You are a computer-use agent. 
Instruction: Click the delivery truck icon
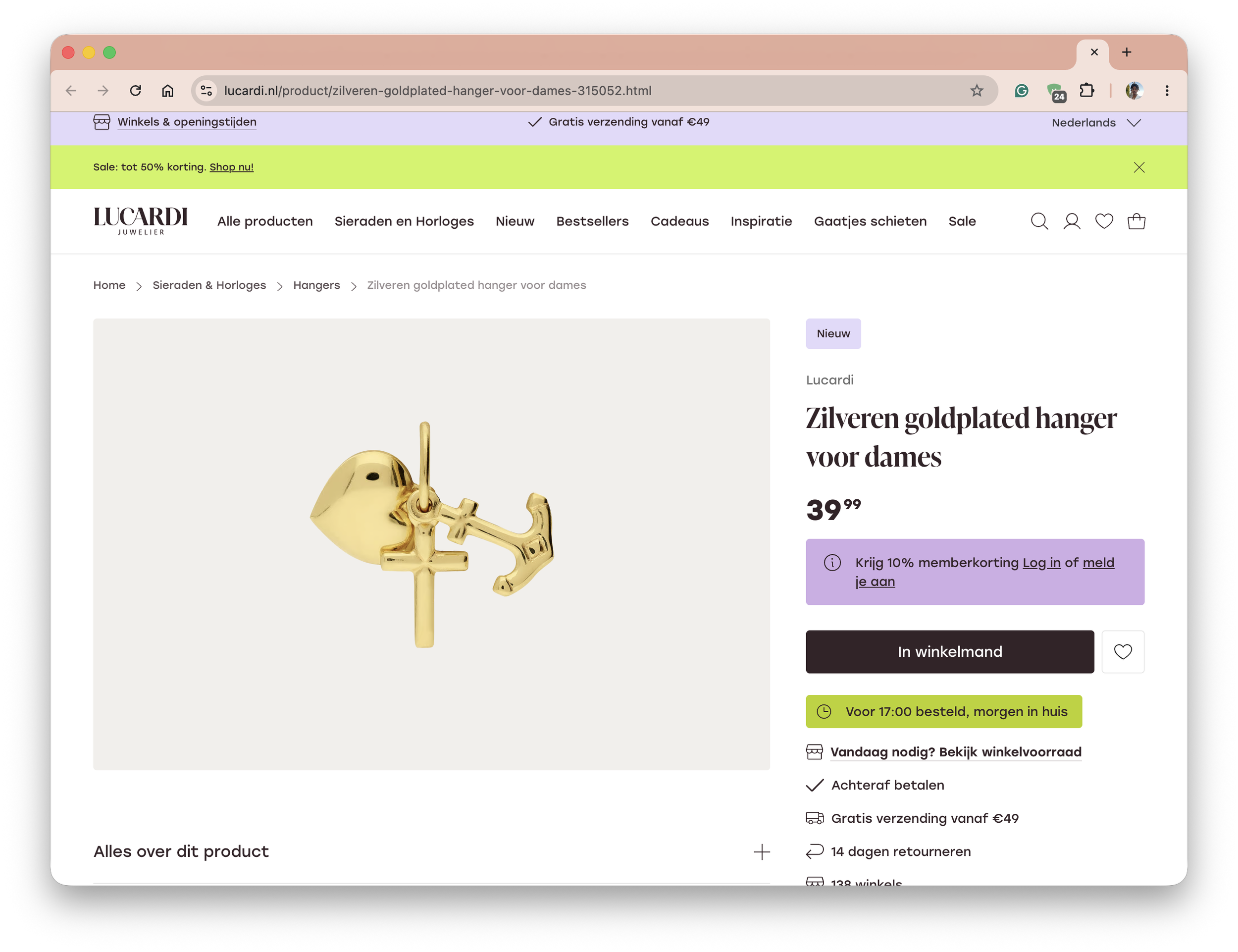[814, 818]
